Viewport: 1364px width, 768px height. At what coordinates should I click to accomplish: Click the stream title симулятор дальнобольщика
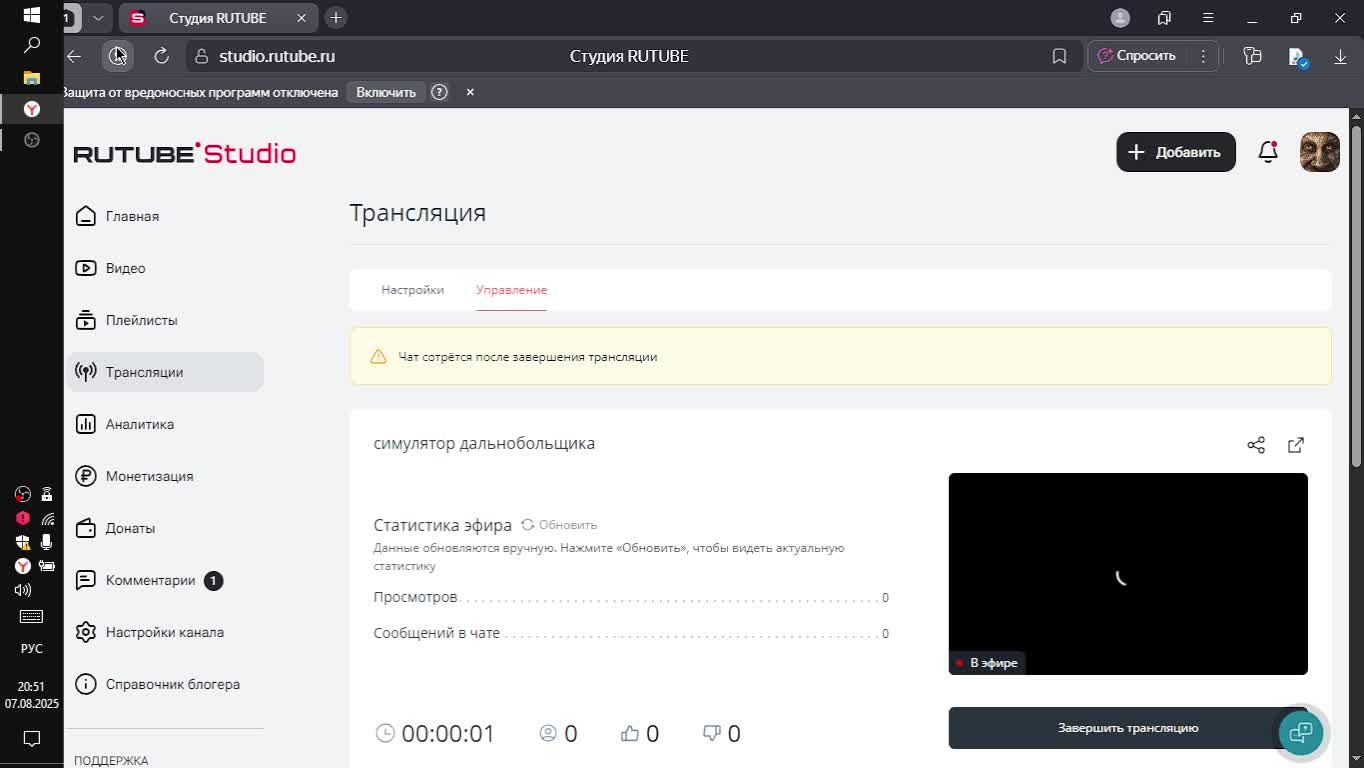tap(484, 443)
